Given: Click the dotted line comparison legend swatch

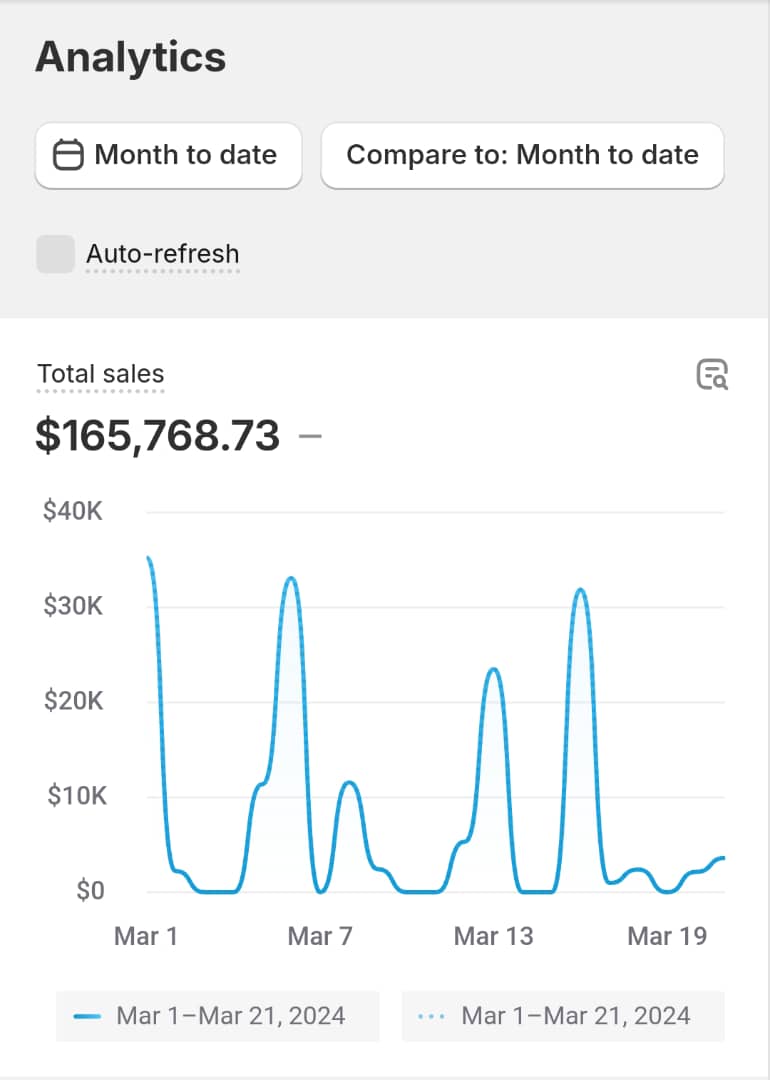Looking at the screenshot, I should point(432,1016).
